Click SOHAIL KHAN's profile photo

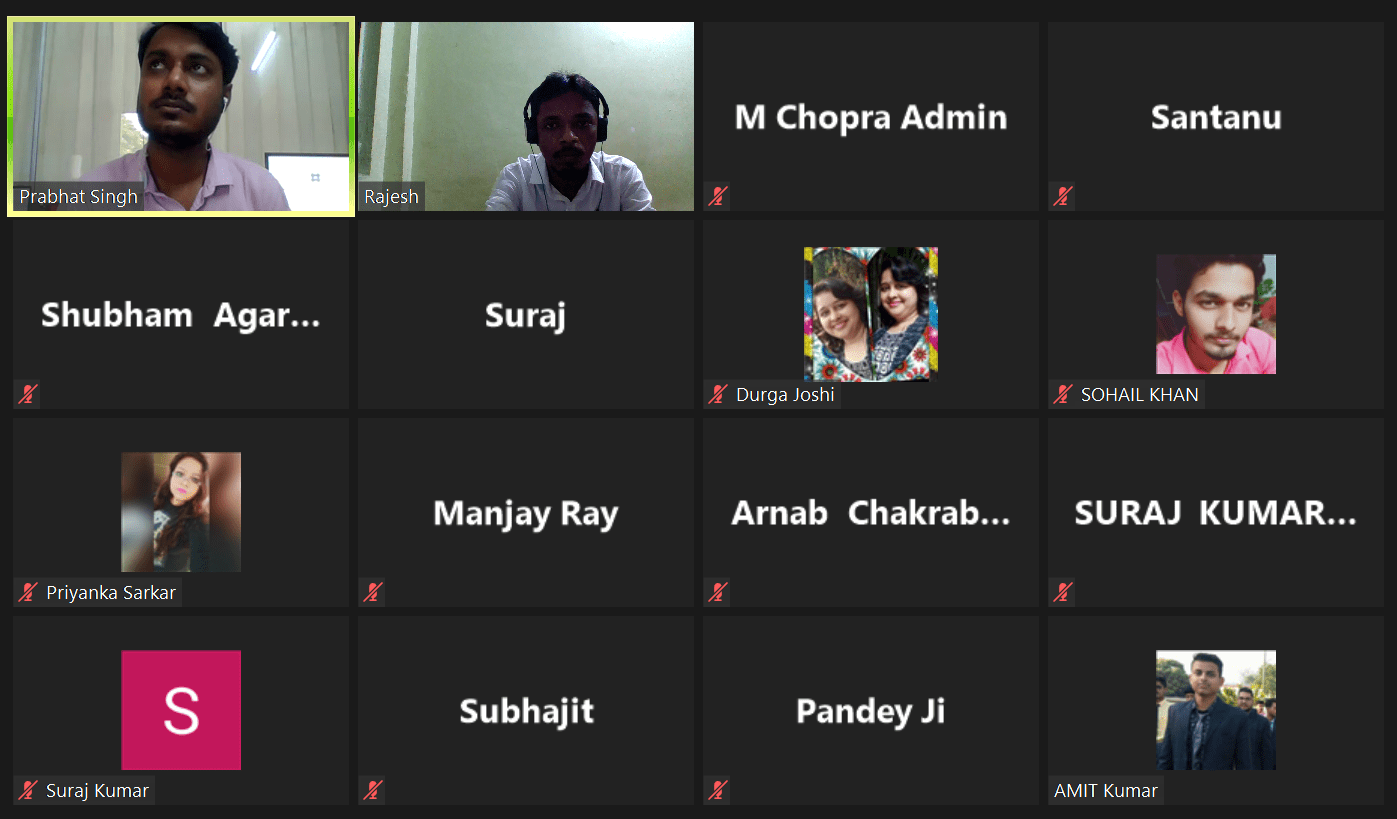tap(1216, 314)
